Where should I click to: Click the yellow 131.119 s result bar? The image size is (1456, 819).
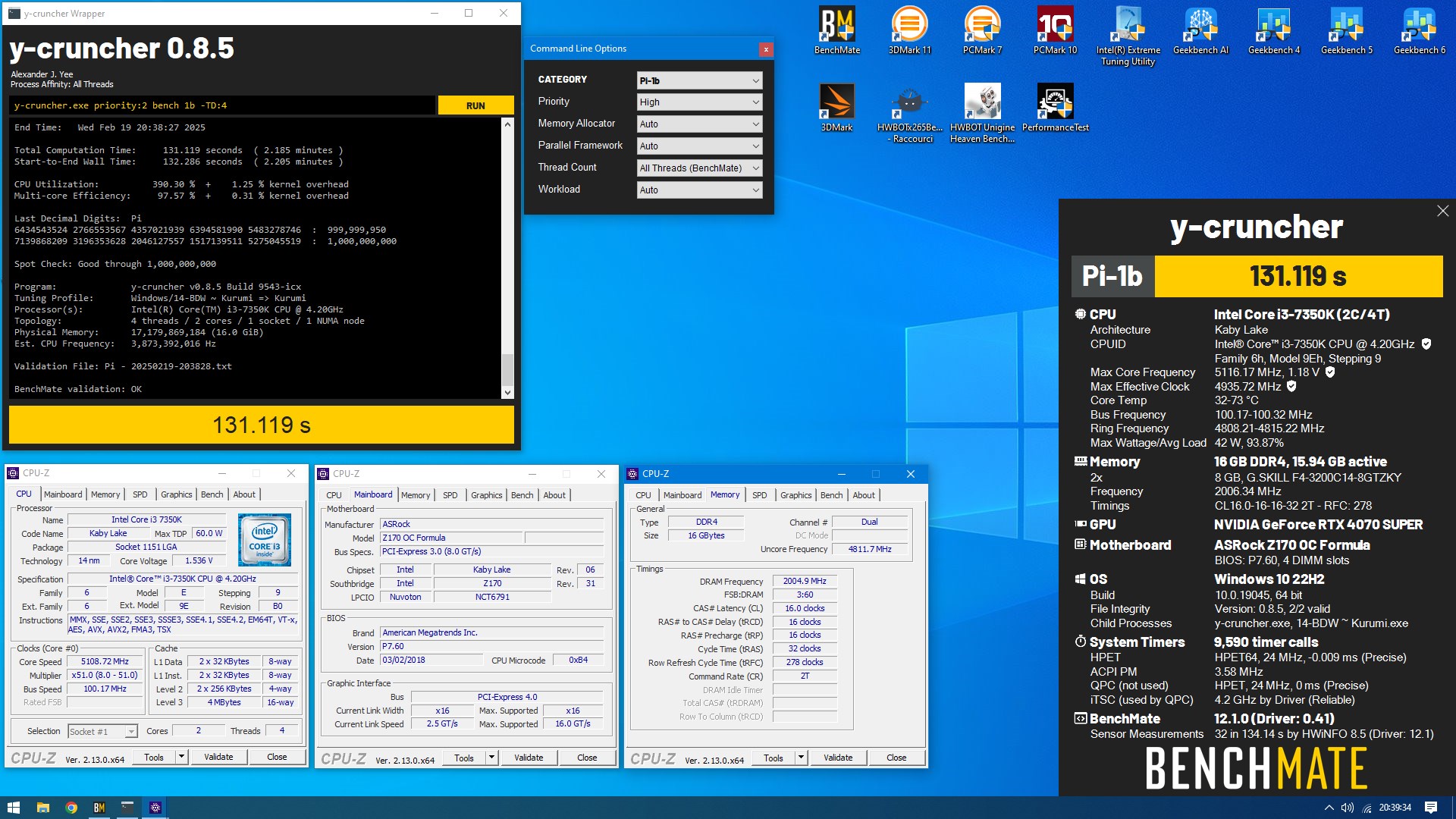(262, 425)
